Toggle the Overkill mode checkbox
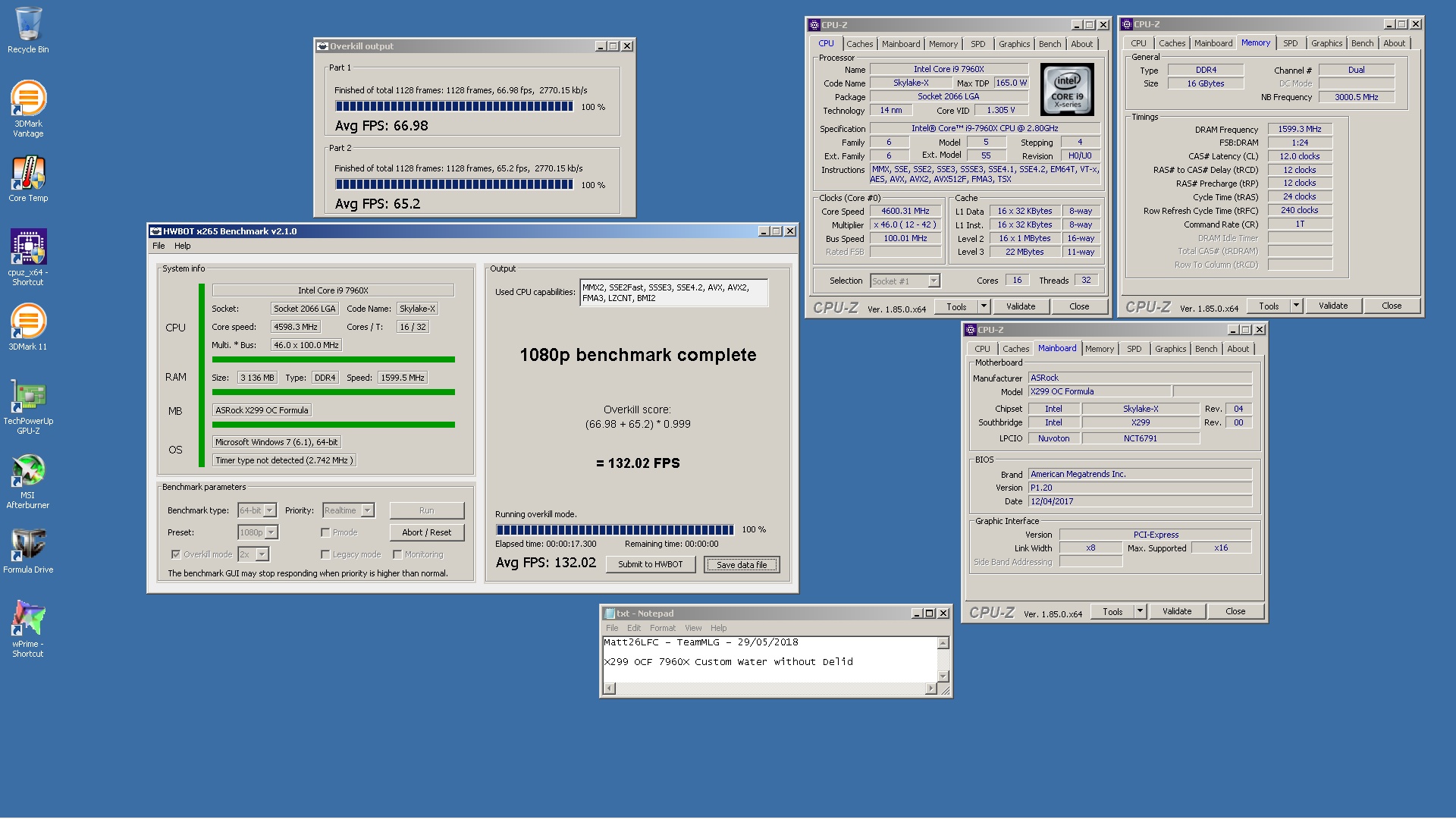1456x819 pixels. coord(176,554)
